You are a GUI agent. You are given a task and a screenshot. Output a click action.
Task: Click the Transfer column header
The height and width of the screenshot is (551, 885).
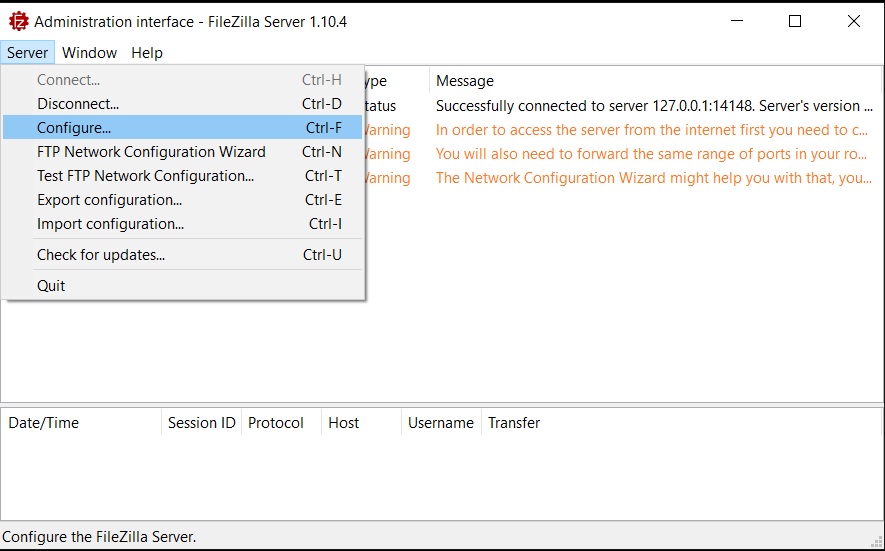coord(514,423)
